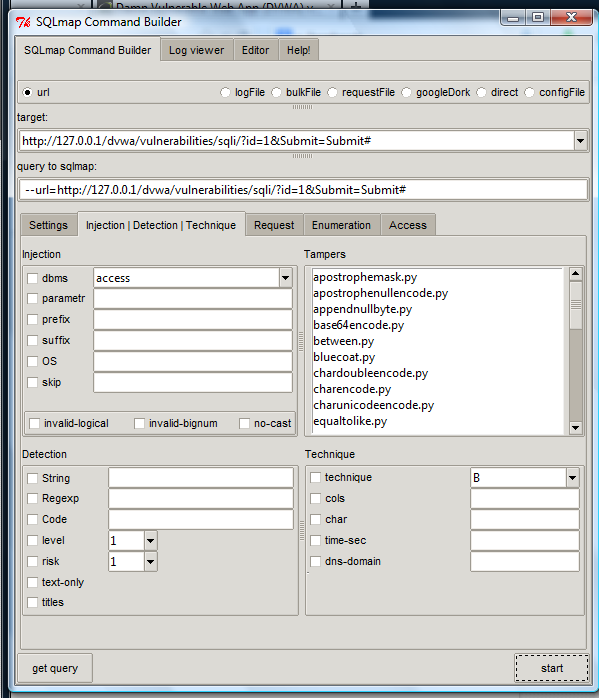Click the get query button
Screen dimensions: 599x698
pyautogui.click(x=55, y=668)
